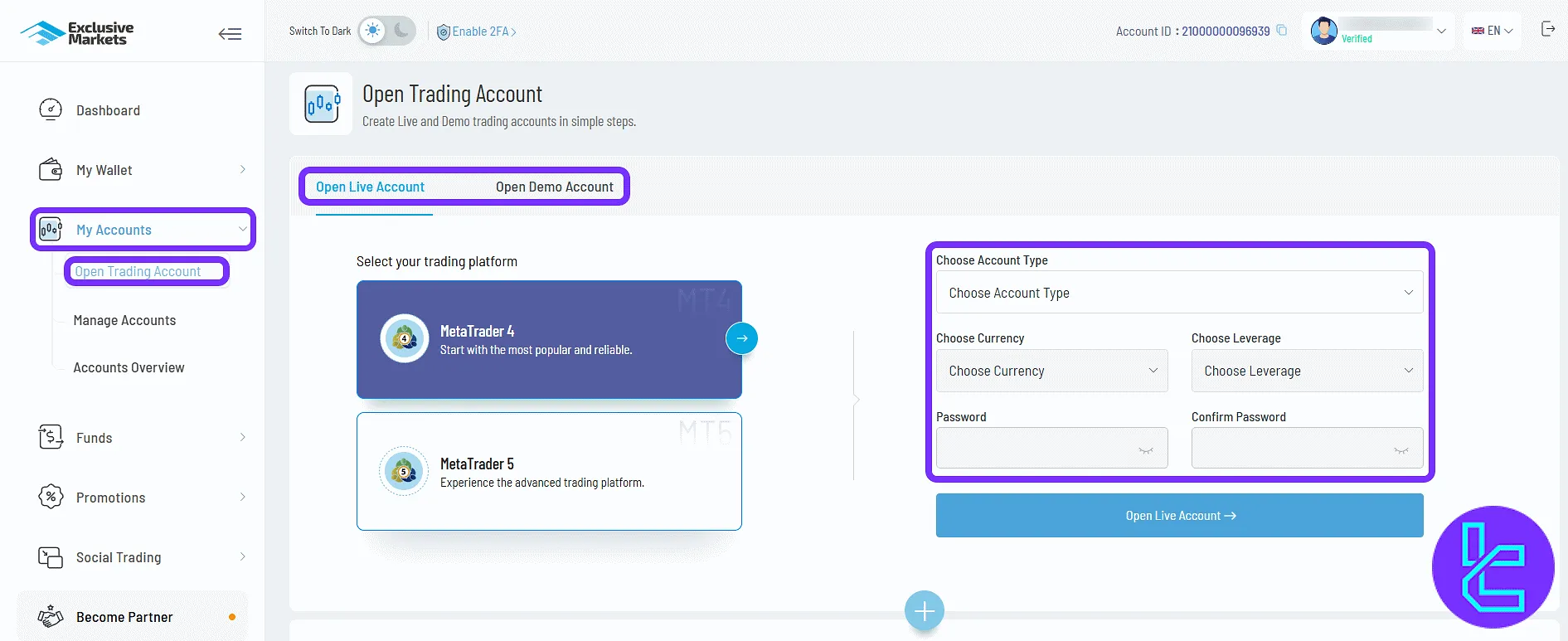Click Account ID number text

pos(1226,32)
